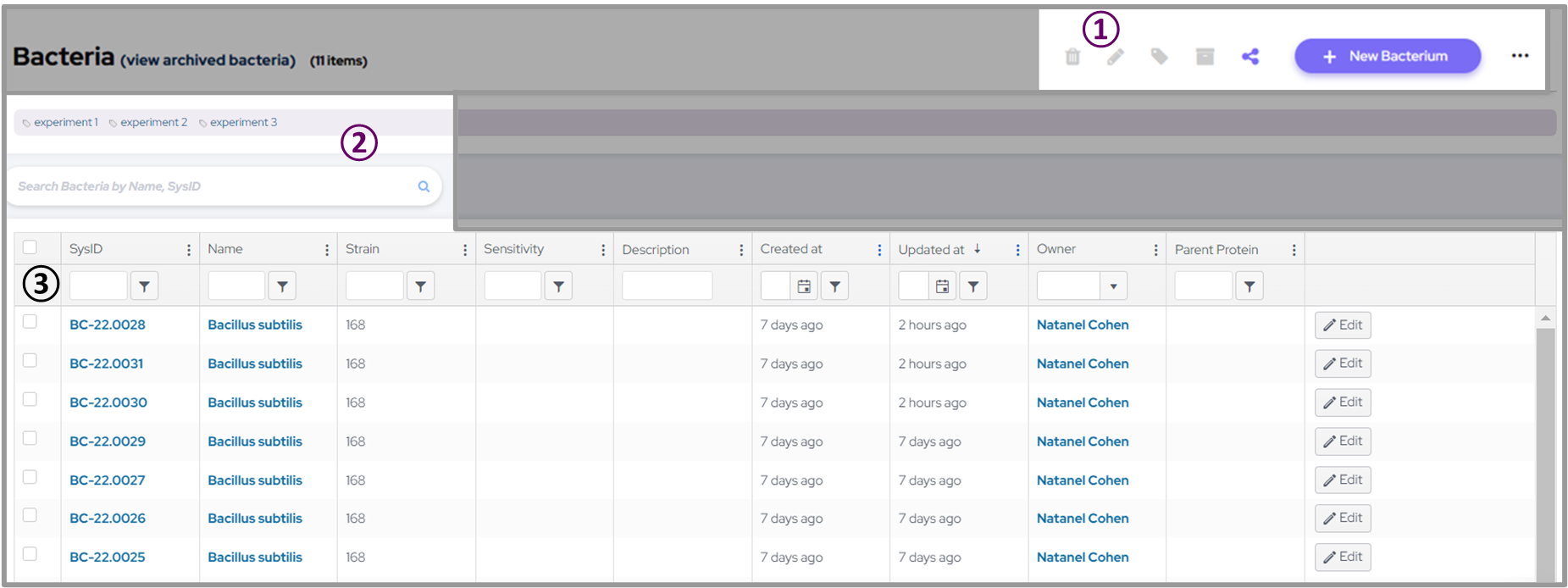Image resolution: width=1568 pixels, height=588 pixels.
Task: Click the archive box icon
Action: click(1205, 57)
